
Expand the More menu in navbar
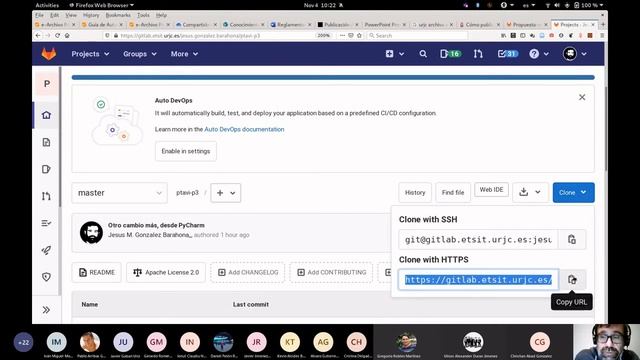pyautogui.click(x=184, y=54)
